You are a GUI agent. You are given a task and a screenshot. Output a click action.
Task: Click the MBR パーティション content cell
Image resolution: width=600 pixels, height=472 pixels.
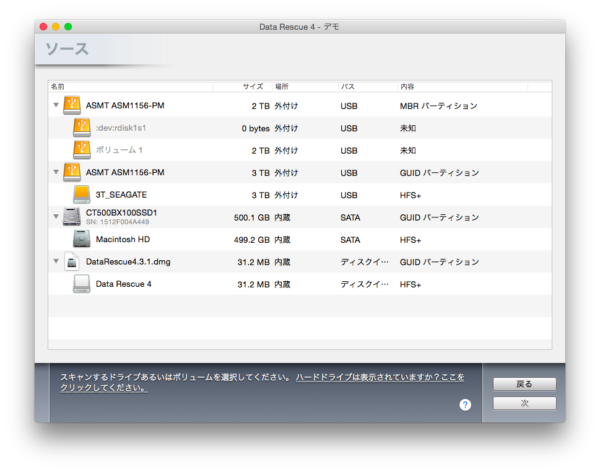(x=439, y=106)
